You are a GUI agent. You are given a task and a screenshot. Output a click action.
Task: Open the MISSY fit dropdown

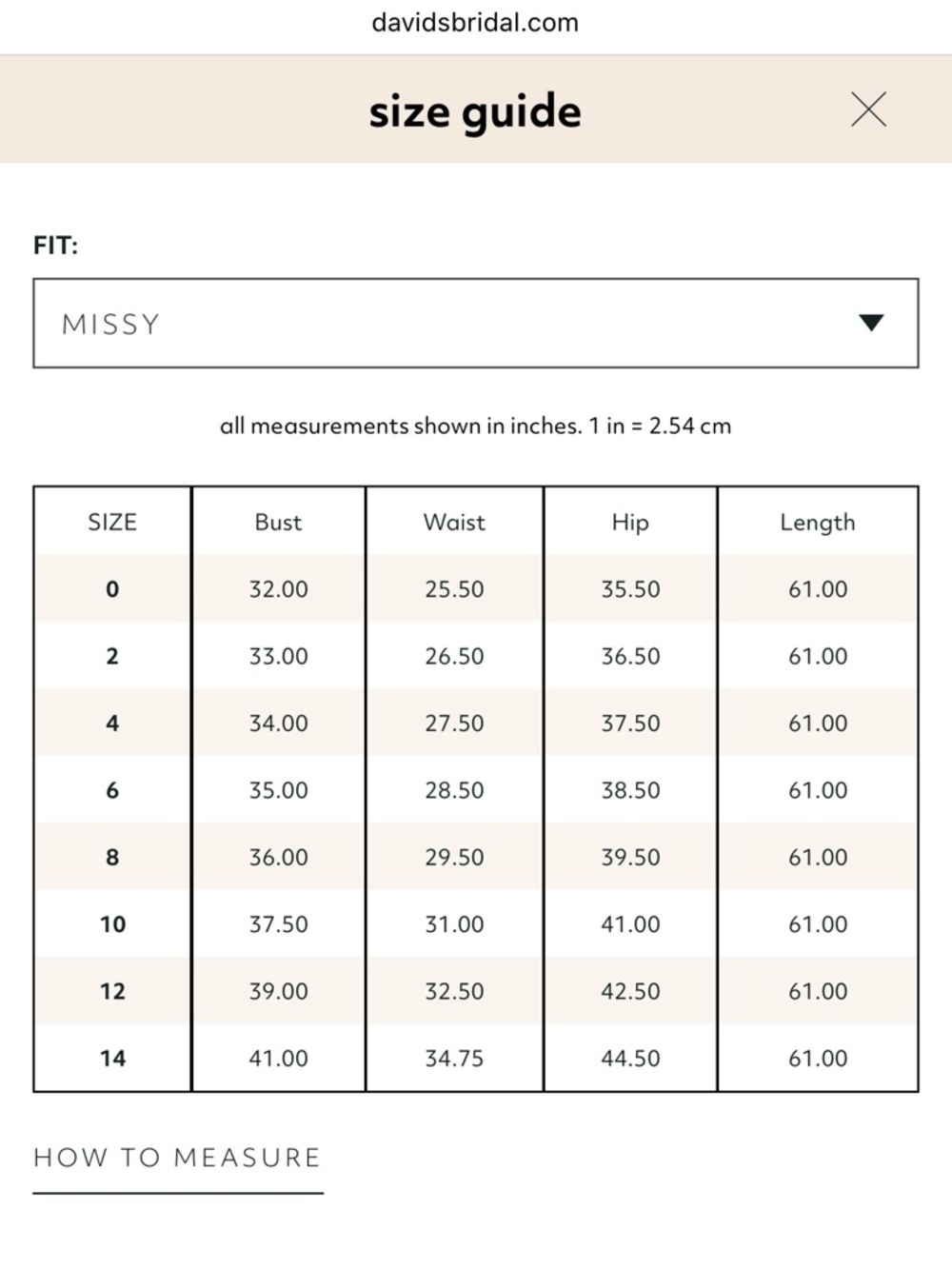[476, 324]
